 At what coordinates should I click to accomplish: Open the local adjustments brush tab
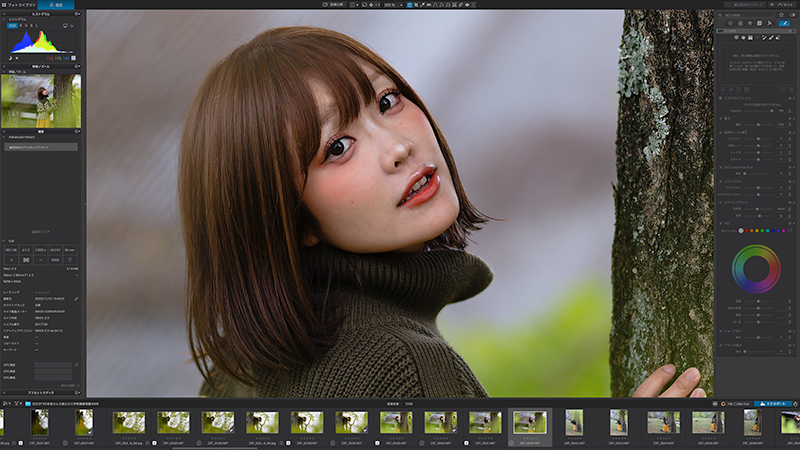784,23
